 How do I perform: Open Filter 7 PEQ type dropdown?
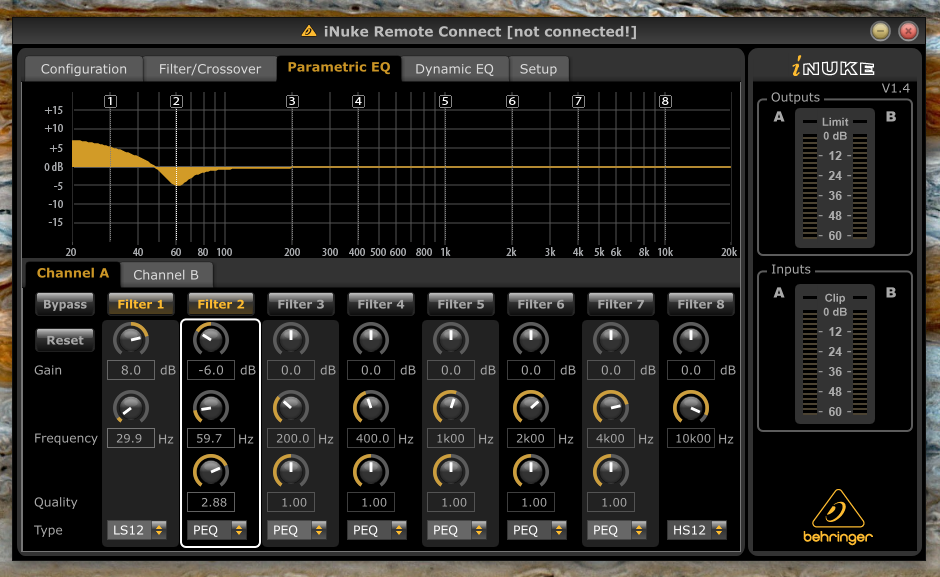point(616,530)
